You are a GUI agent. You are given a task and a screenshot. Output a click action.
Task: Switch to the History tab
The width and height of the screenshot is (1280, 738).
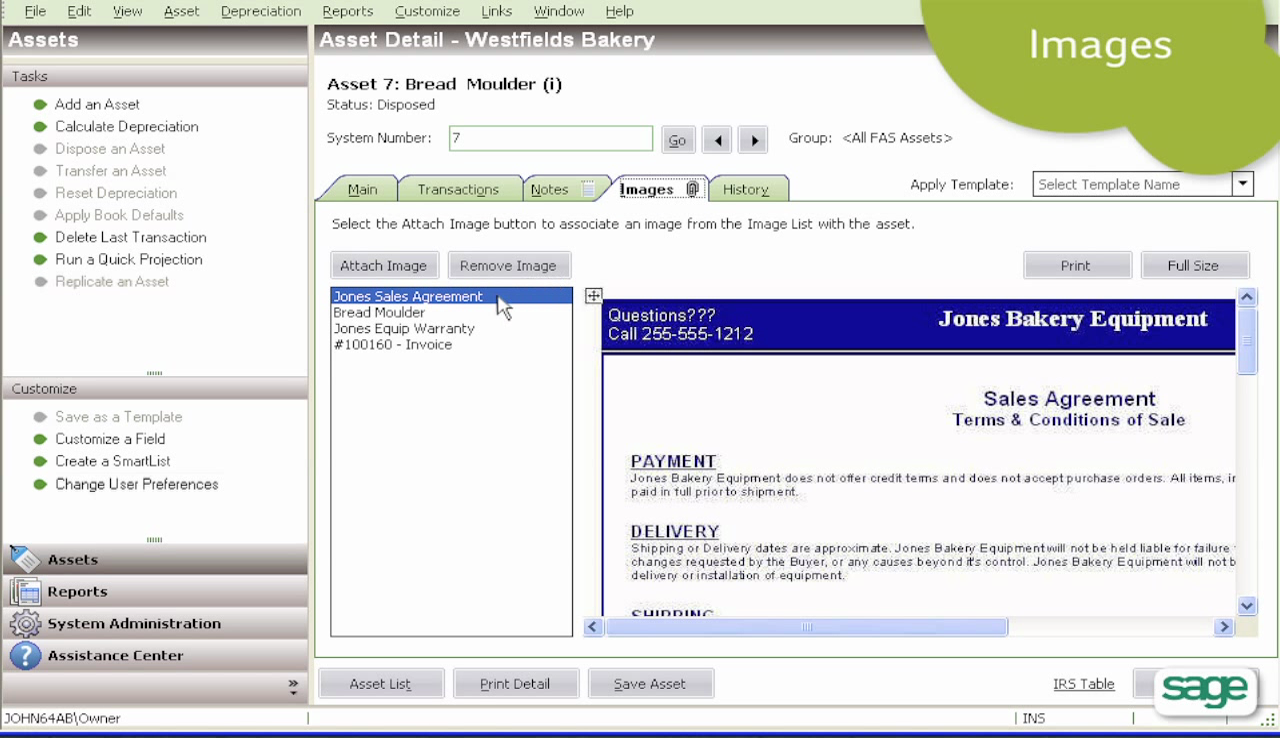[747, 188]
